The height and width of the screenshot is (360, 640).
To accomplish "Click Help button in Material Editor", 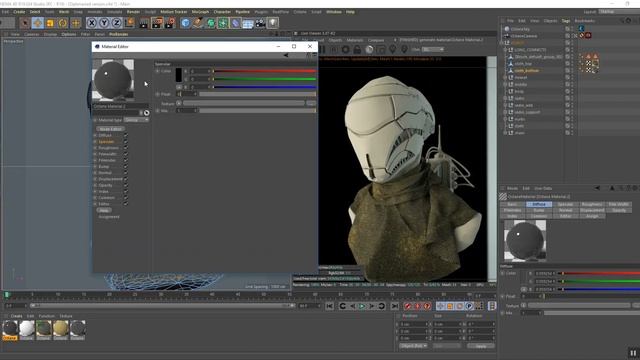I will coord(104,210).
